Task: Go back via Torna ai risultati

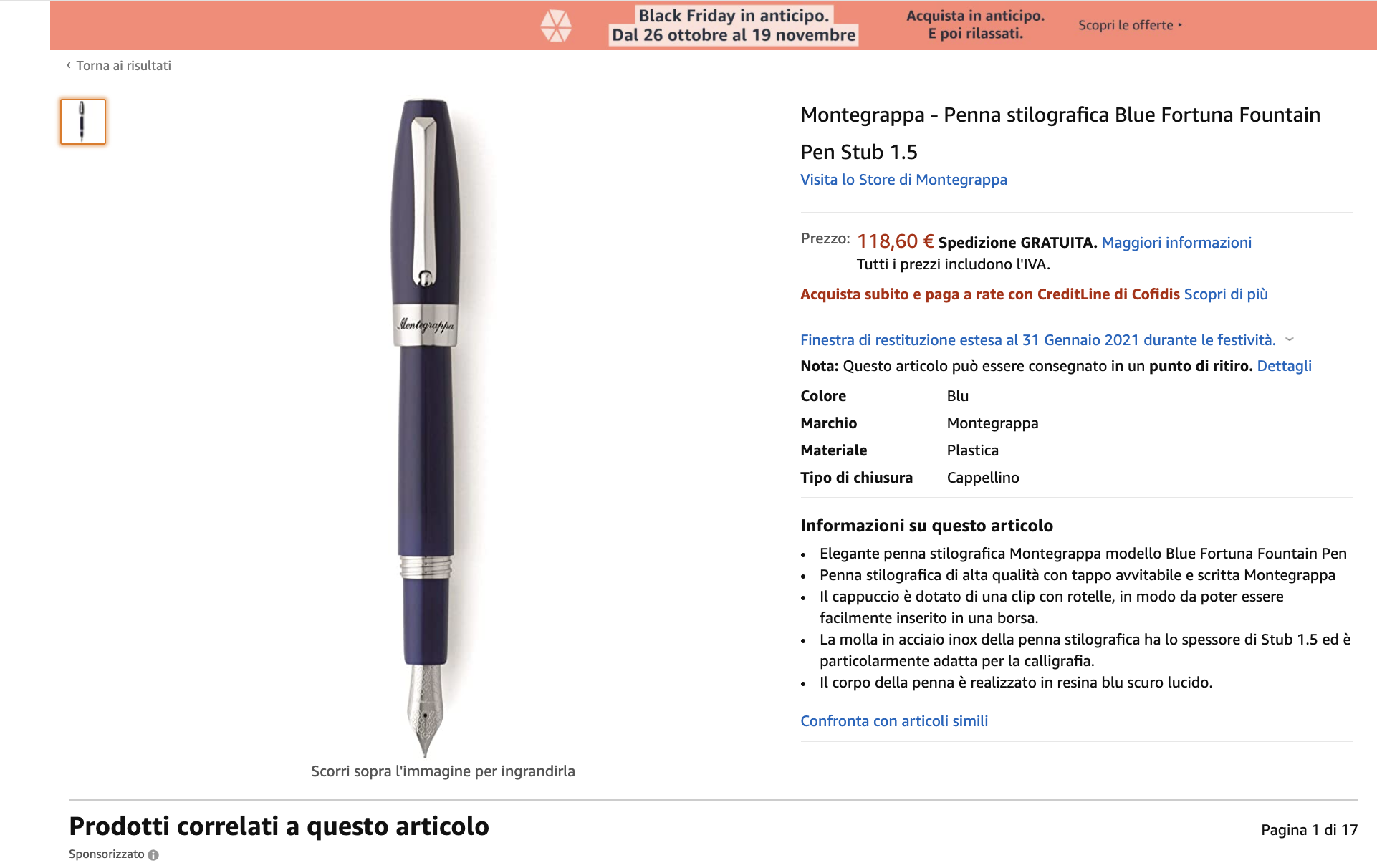Action: 123,66
